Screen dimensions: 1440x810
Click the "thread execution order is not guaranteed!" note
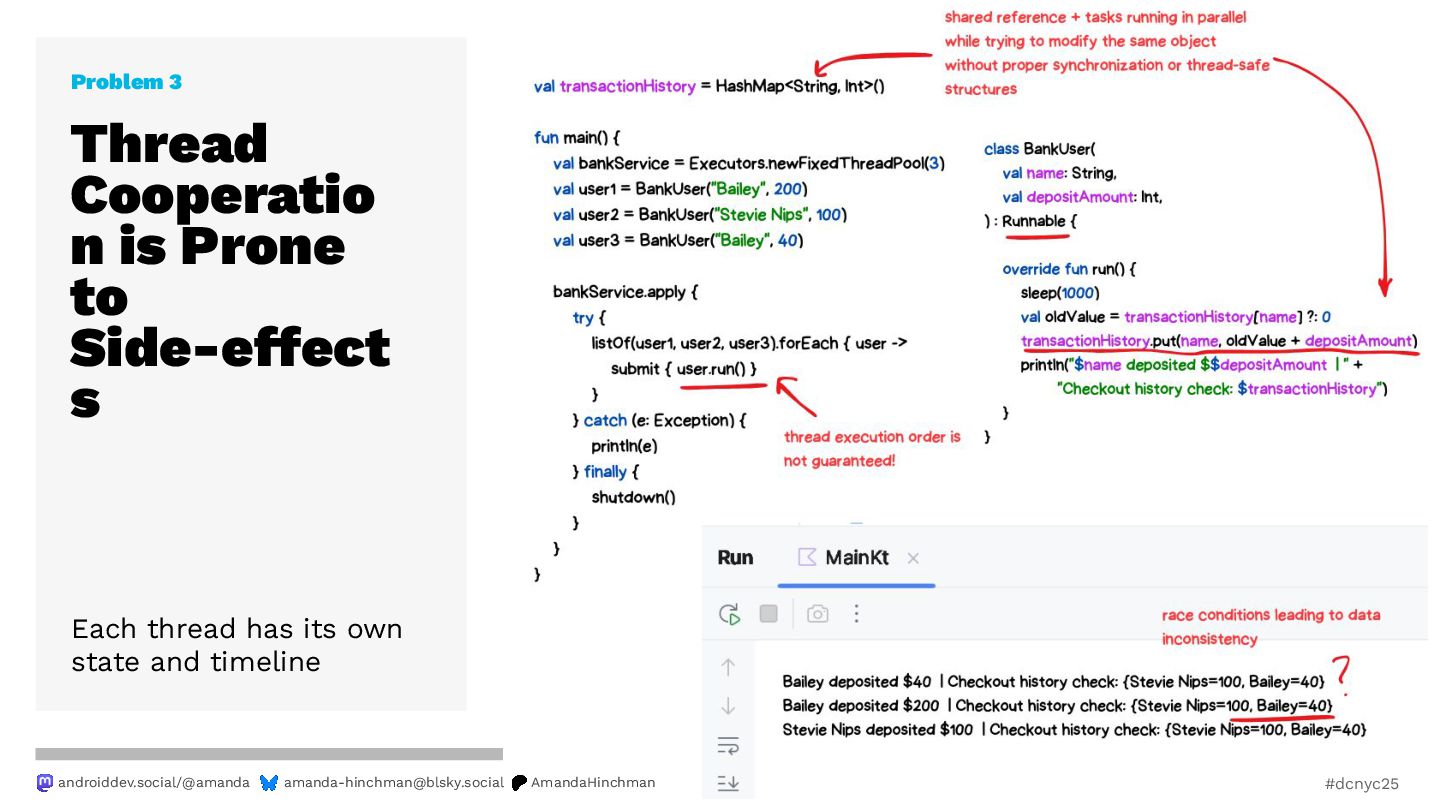(872, 449)
